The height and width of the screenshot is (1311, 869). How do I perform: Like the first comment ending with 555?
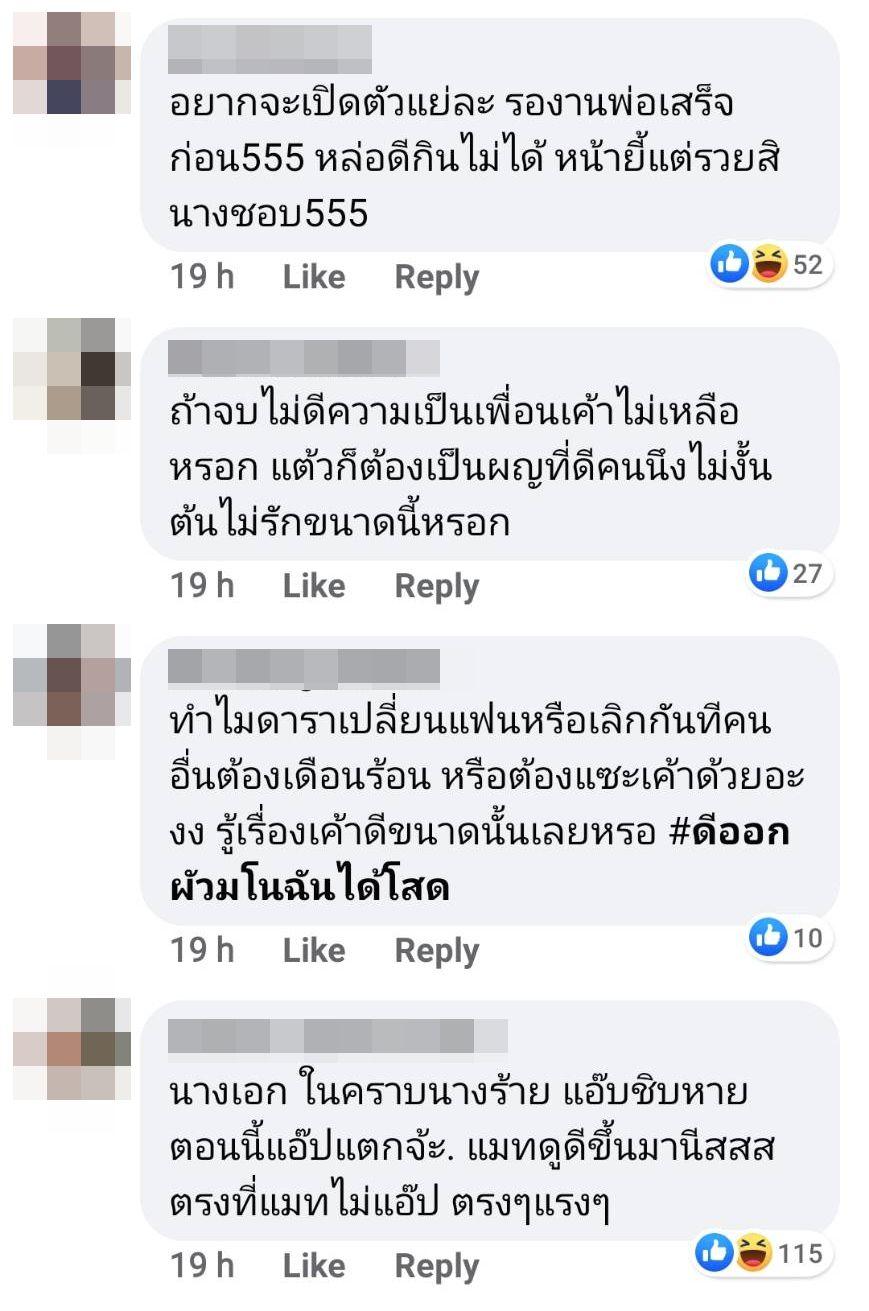pyautogui.click(x=314, y=277)
